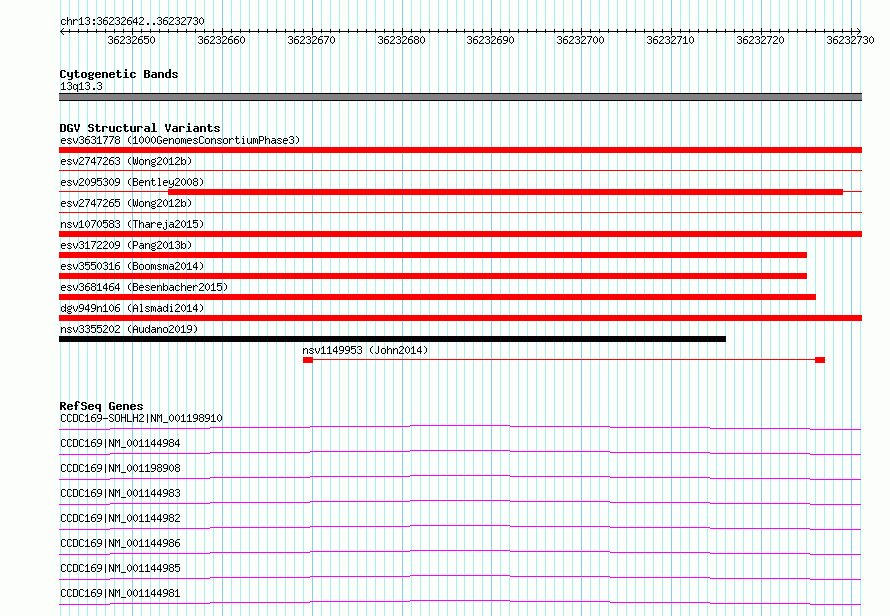Click ruler position 36232730
This screenshot has height=616, width=890.
coord(850,40)
